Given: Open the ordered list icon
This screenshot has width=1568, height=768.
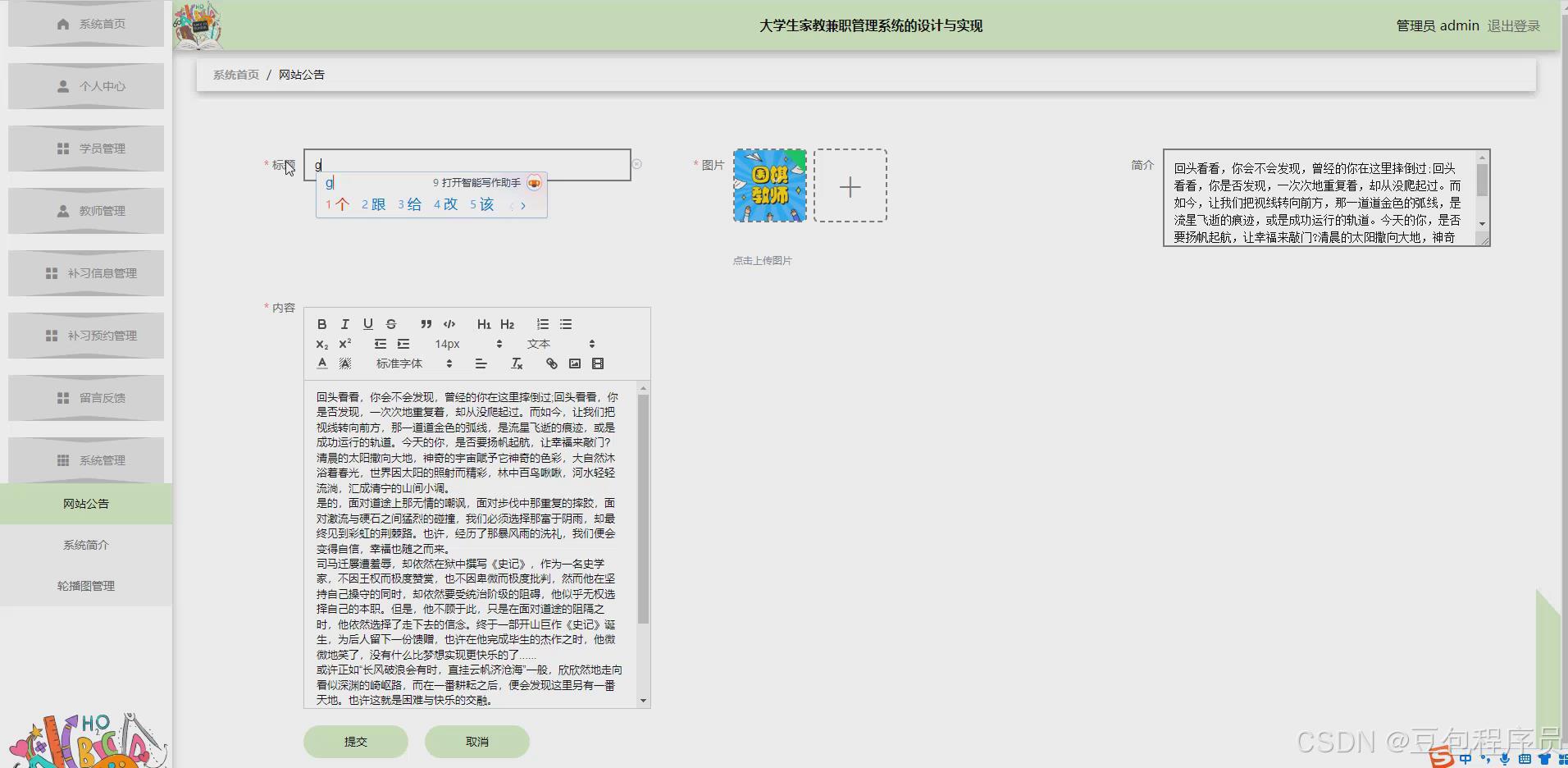Looking at the screenshot, I should click(x=542, y=323).
